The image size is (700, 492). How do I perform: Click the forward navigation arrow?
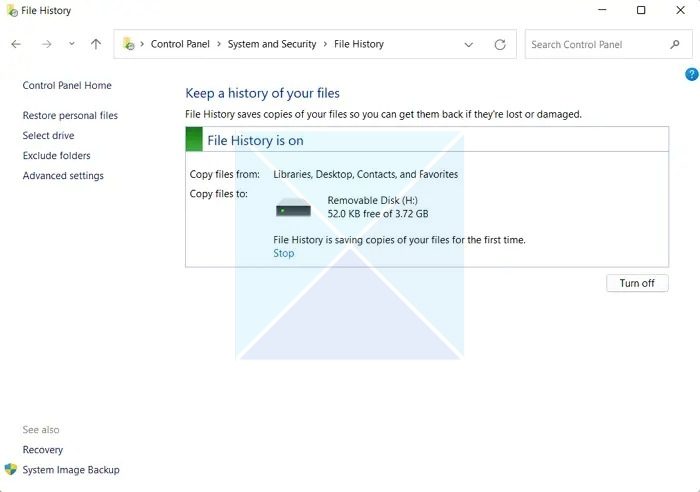pyautogui.click(x=46, y=44)
